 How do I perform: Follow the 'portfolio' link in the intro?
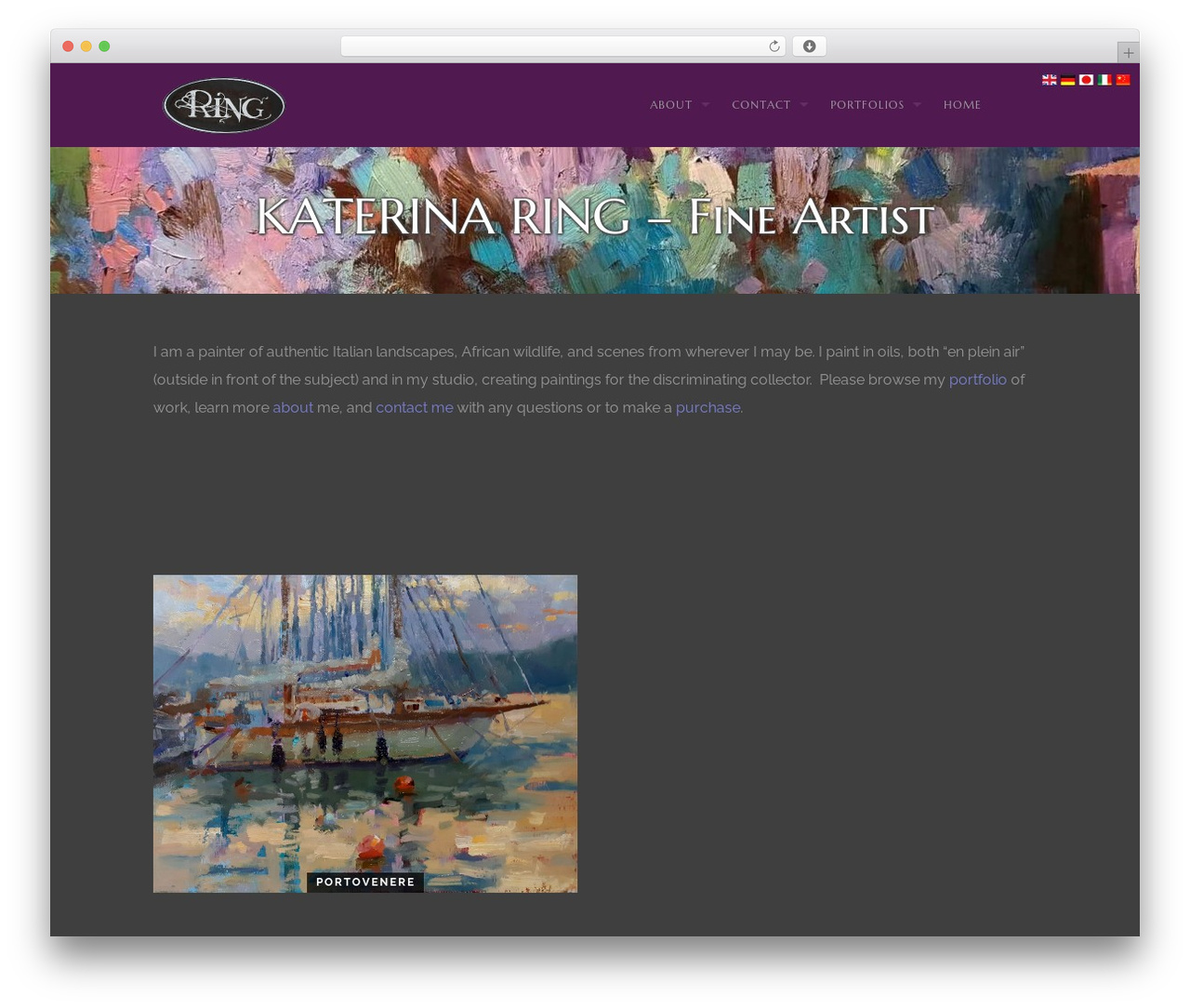coord(978,379)
